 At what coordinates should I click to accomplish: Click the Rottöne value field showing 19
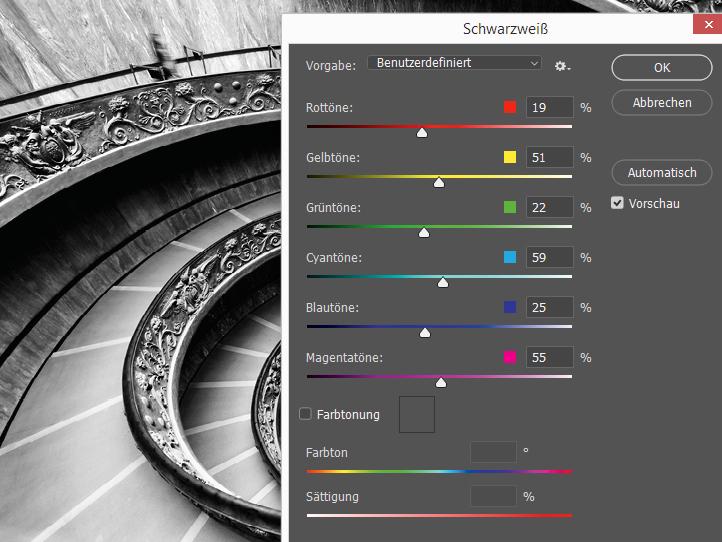pyautogui.click(x=550, y=107)
